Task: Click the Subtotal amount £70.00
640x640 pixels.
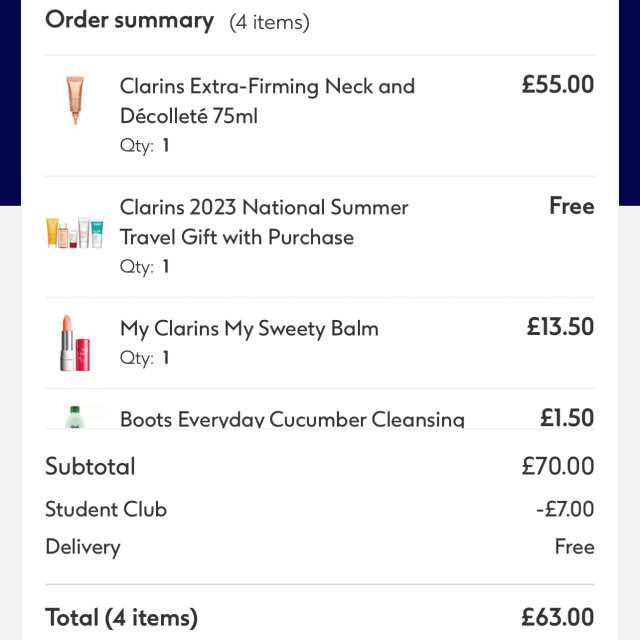Action: [x=557, y=466]
